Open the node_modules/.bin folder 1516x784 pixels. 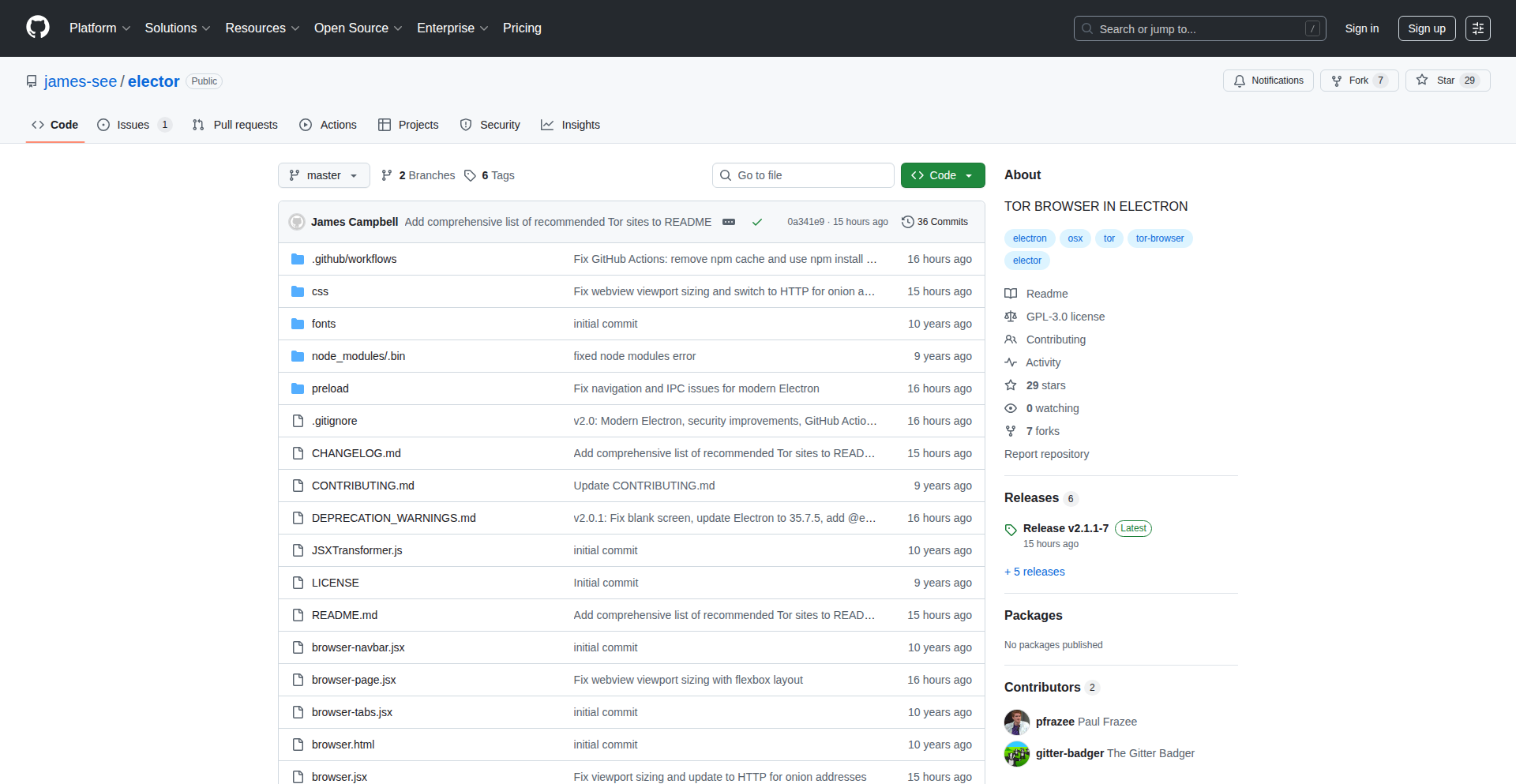point(358,356)
